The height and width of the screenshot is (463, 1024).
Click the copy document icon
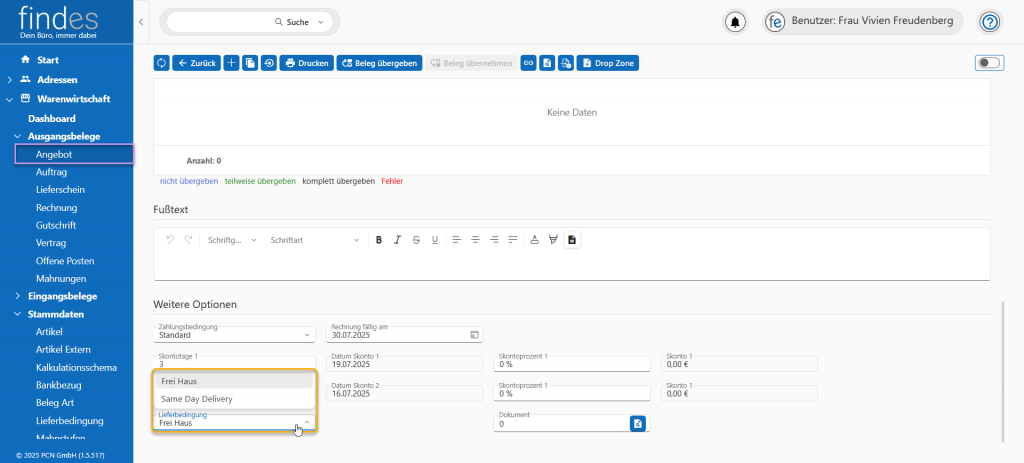click(250, 63)
